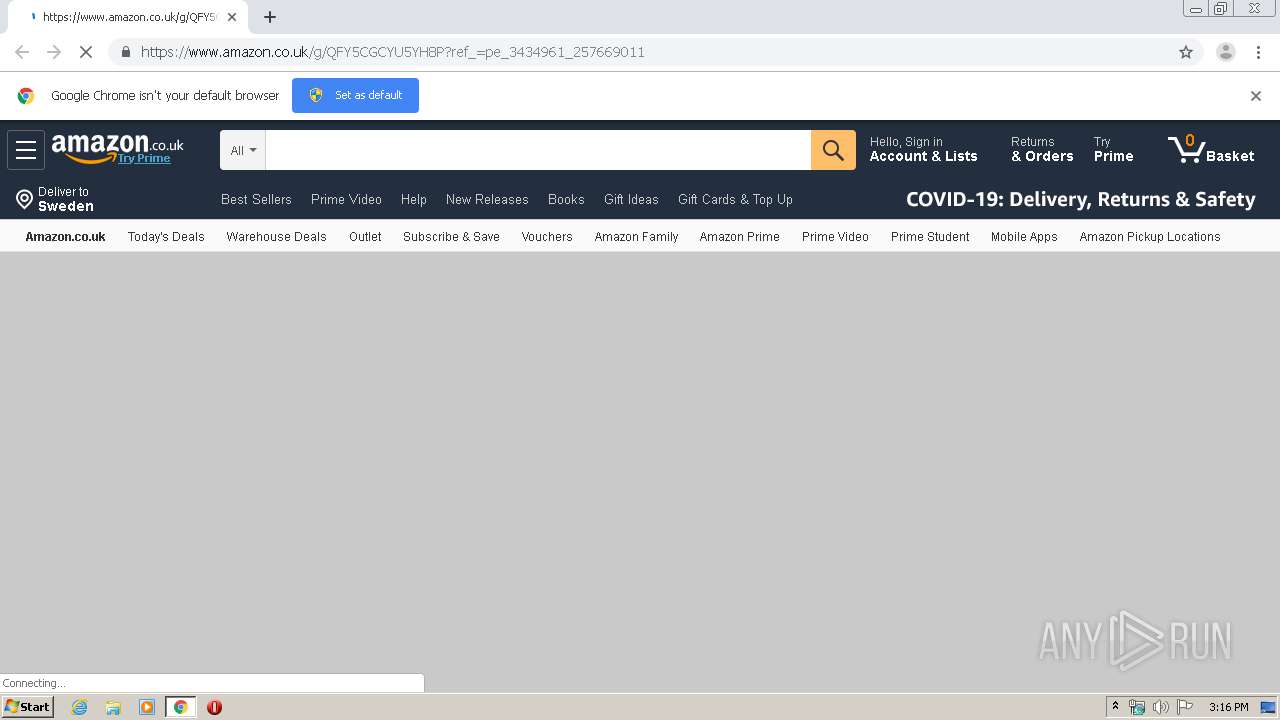Stop loading the page
The height and width of the screenshot is (720, 1280).
coord(86,52)
